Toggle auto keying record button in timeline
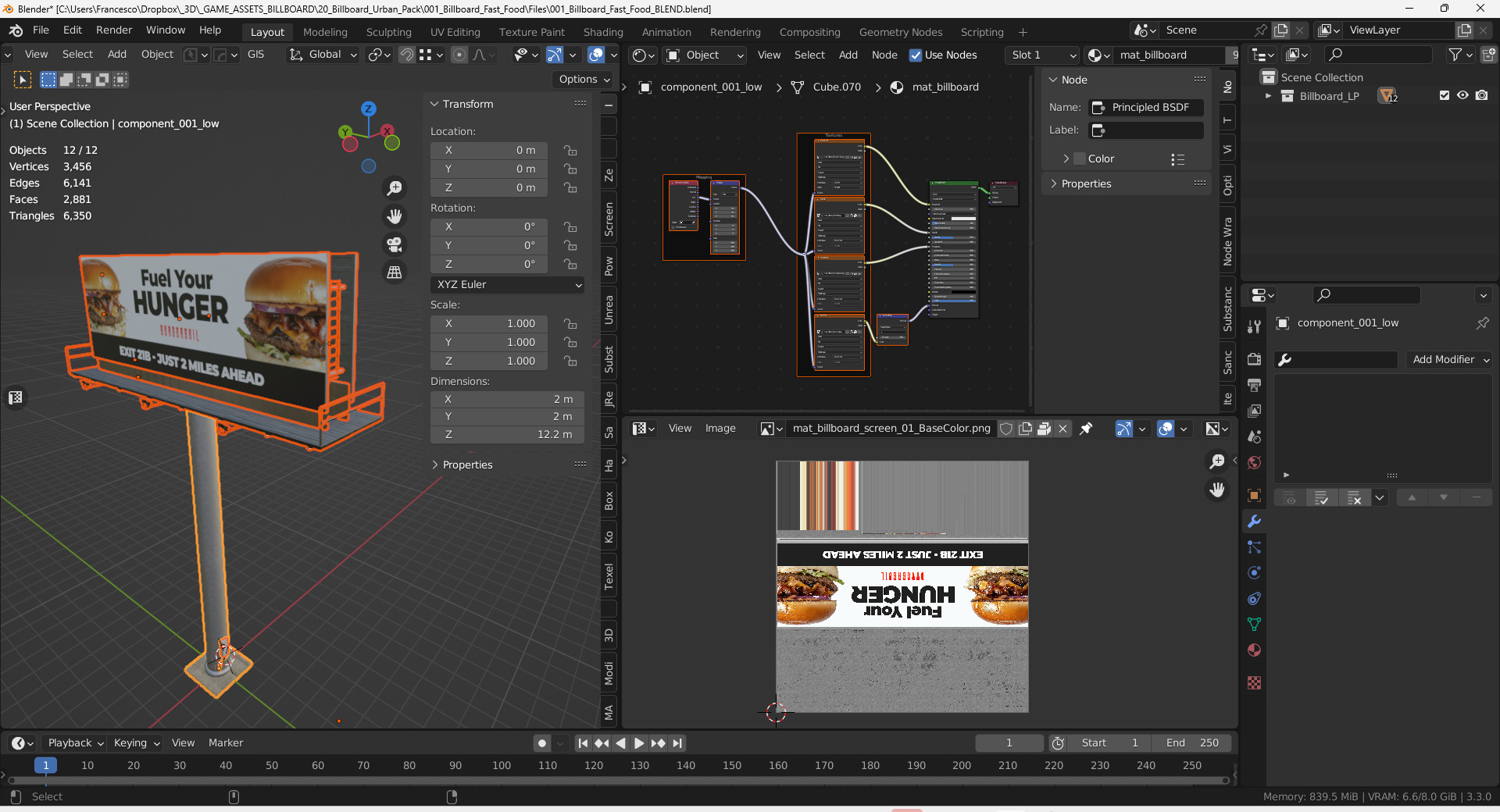 tap(542, 743)
